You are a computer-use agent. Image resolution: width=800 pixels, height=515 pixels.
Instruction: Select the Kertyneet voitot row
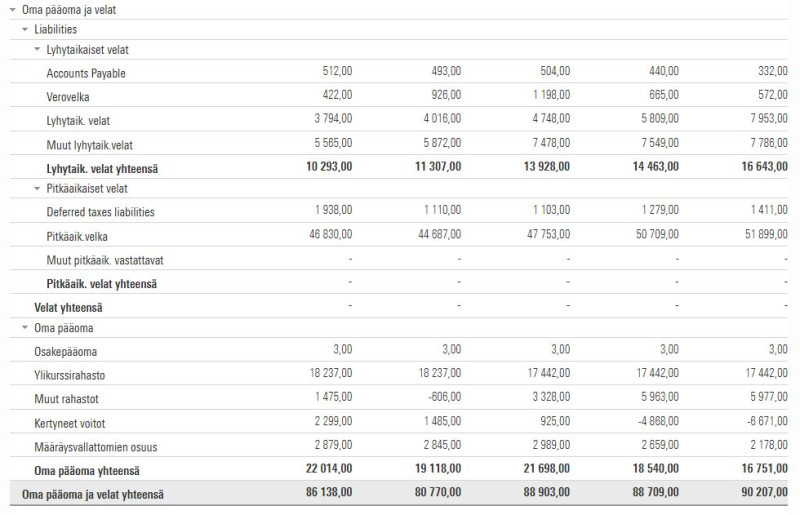point(398,422)
